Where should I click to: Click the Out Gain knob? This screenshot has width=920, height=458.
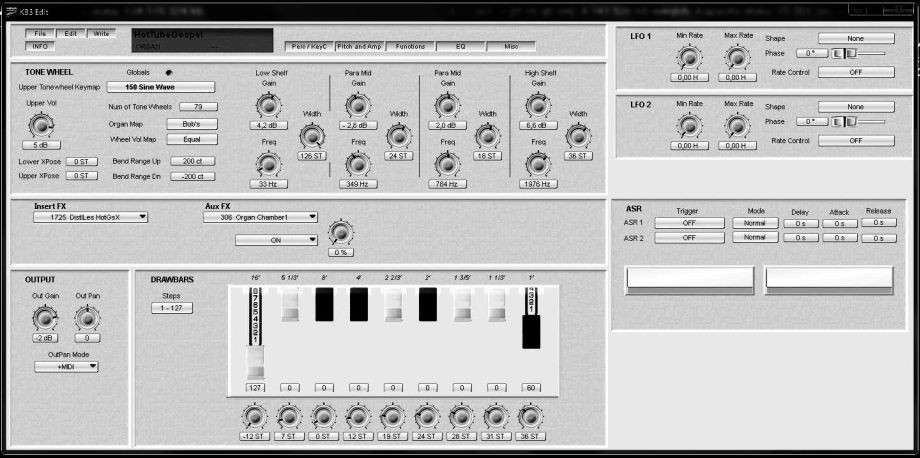(42, 318)
